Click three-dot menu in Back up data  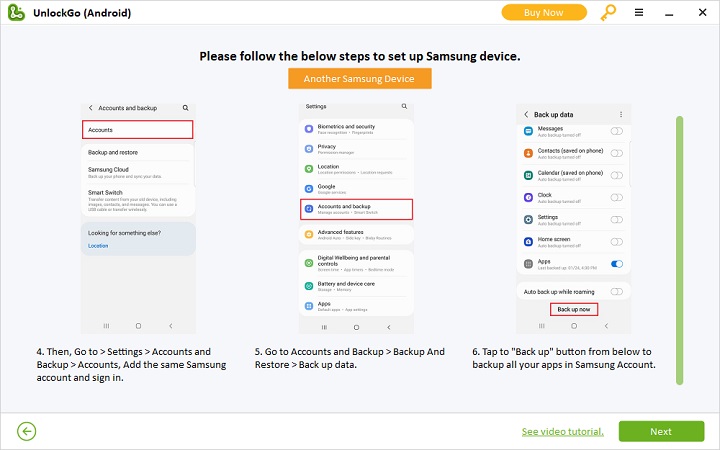(x=621, y=114)
